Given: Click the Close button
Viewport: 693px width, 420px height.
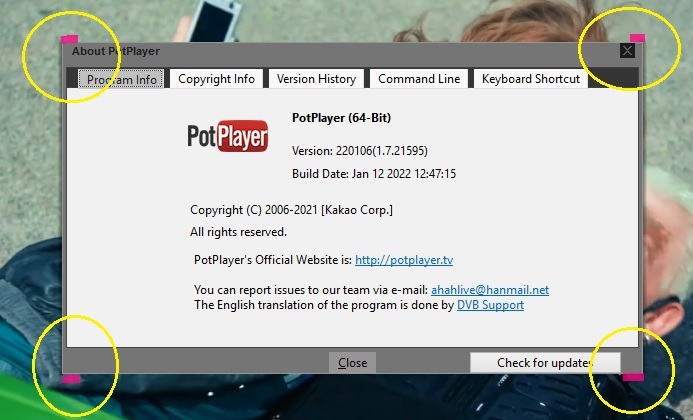Looking at the screenshot, I should [x=352, y=363].
